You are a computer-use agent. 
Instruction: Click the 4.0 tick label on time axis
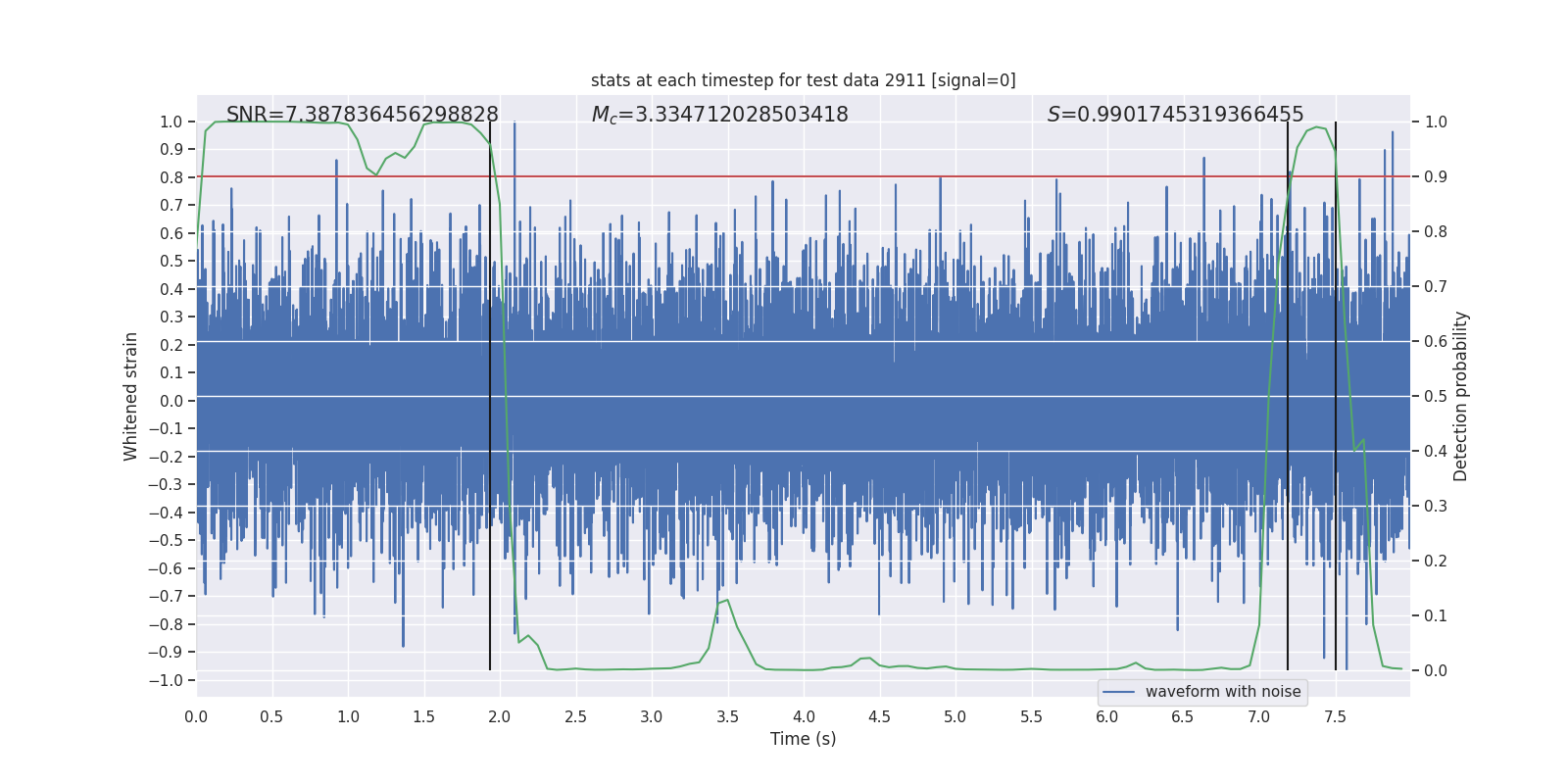[x=804, y=716]
